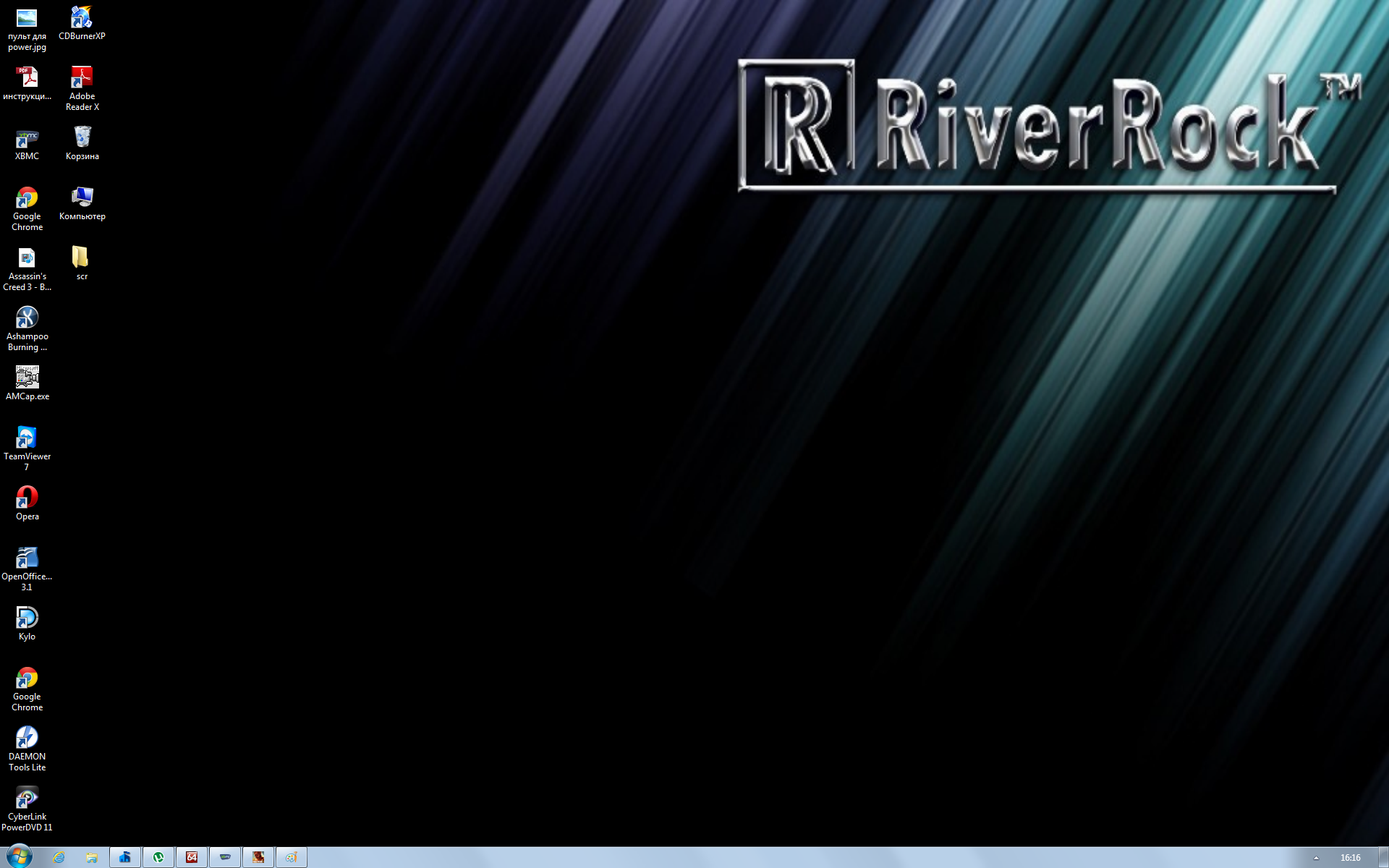
Task: Select OpenOffice 3.1 shortcut
Action: click(x=27, y=569)
